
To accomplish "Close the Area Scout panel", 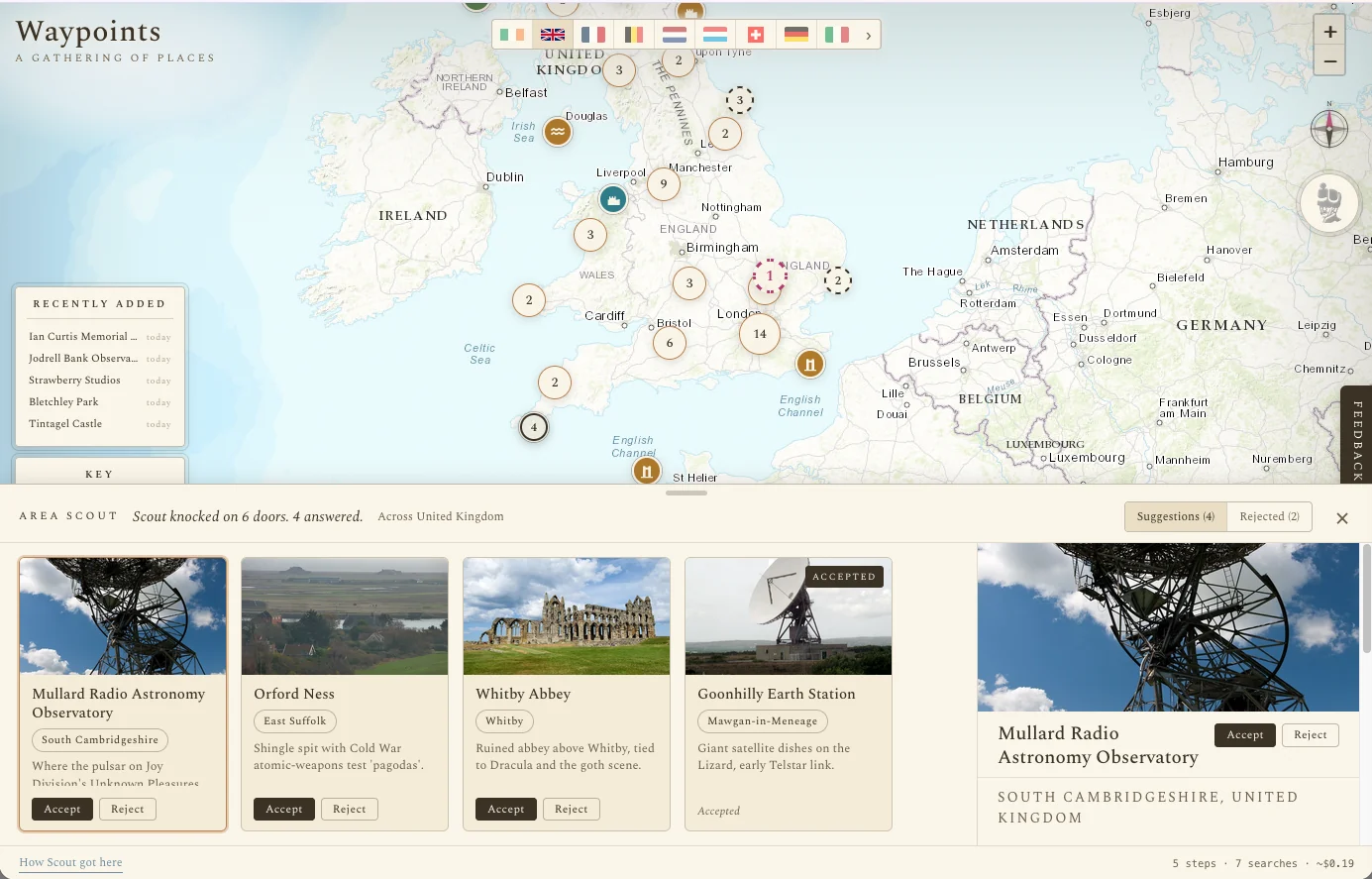I will click(x=1342, y=518).
